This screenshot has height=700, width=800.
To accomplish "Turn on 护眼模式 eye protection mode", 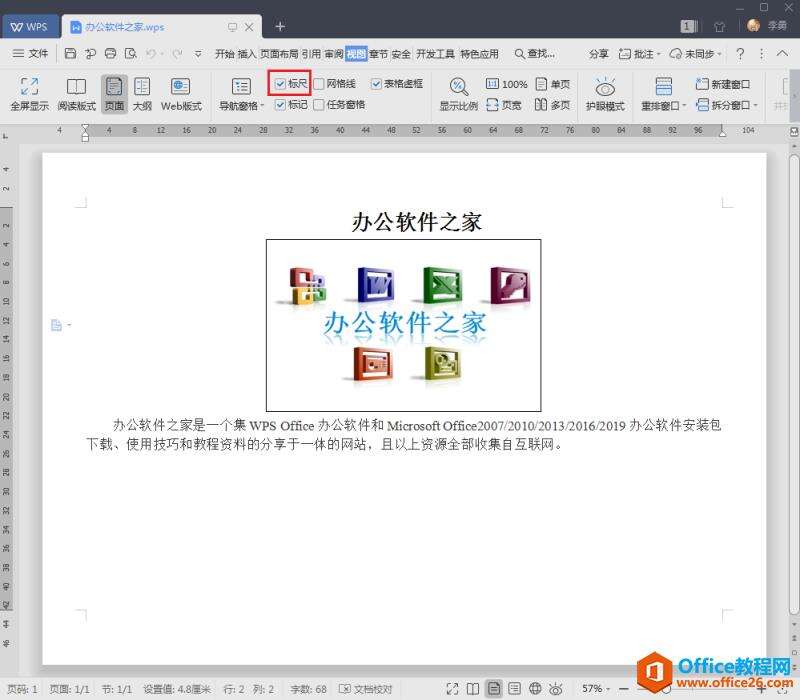I will [x=605, y=94].
